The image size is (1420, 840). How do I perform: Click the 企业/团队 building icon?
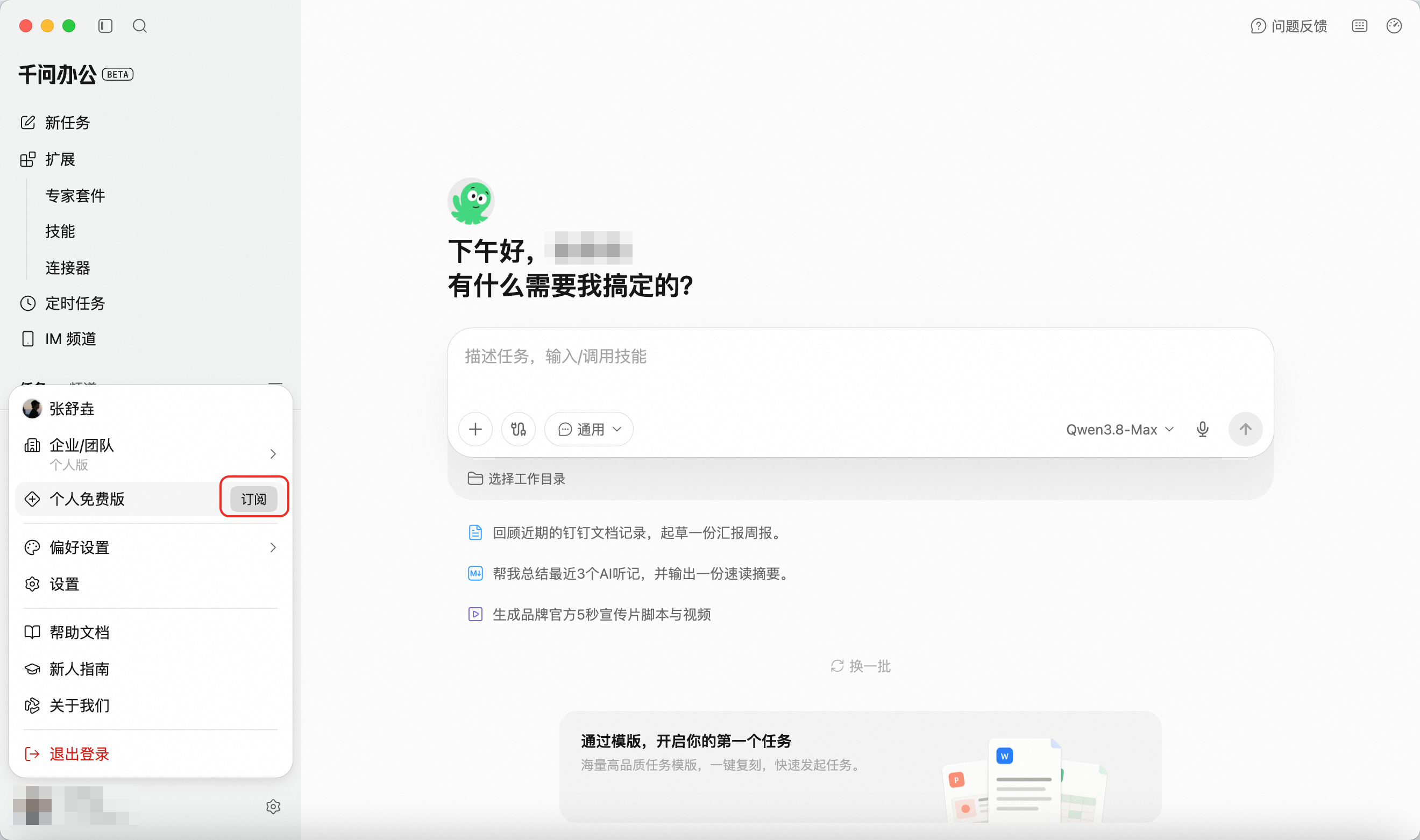click(32, 445)
